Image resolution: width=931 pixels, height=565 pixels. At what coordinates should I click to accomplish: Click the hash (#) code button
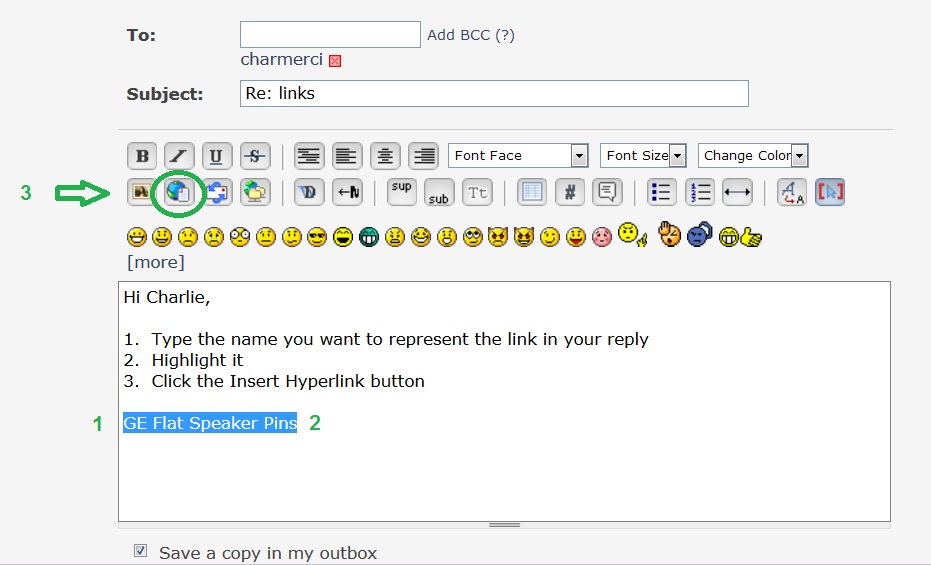point(569,192)
